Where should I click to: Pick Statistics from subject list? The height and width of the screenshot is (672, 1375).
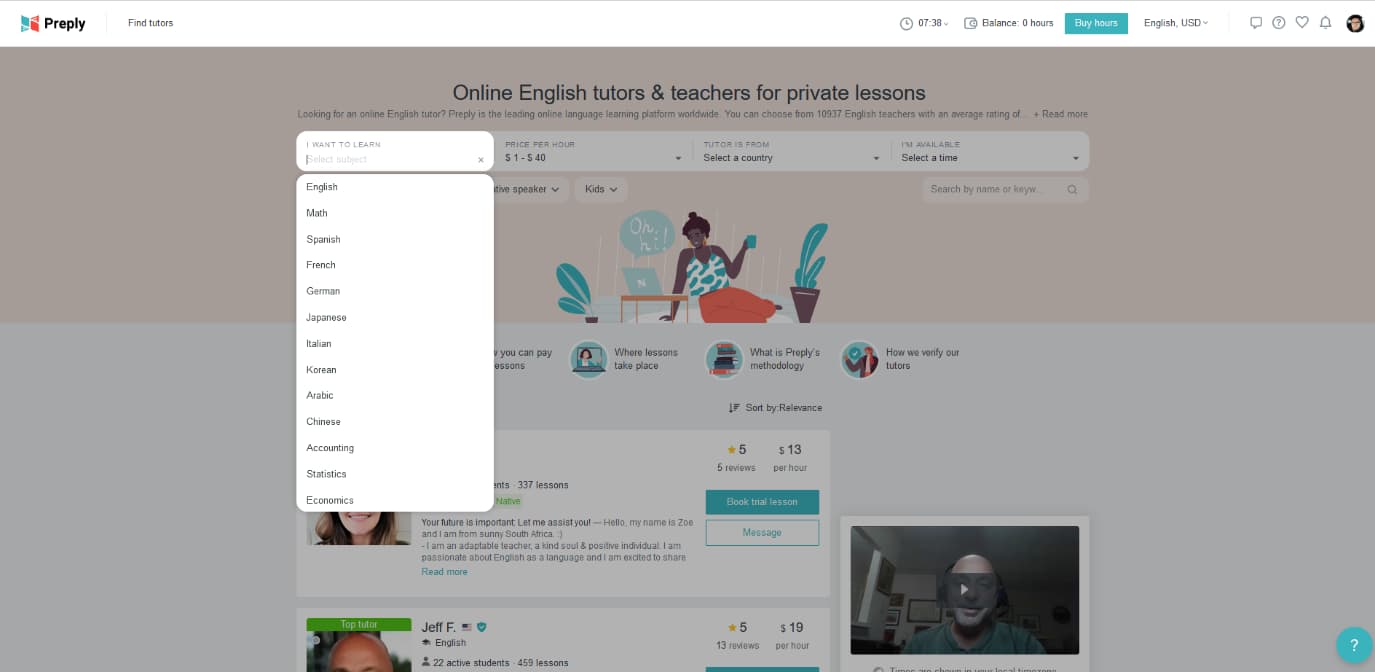tap(395, 474)
